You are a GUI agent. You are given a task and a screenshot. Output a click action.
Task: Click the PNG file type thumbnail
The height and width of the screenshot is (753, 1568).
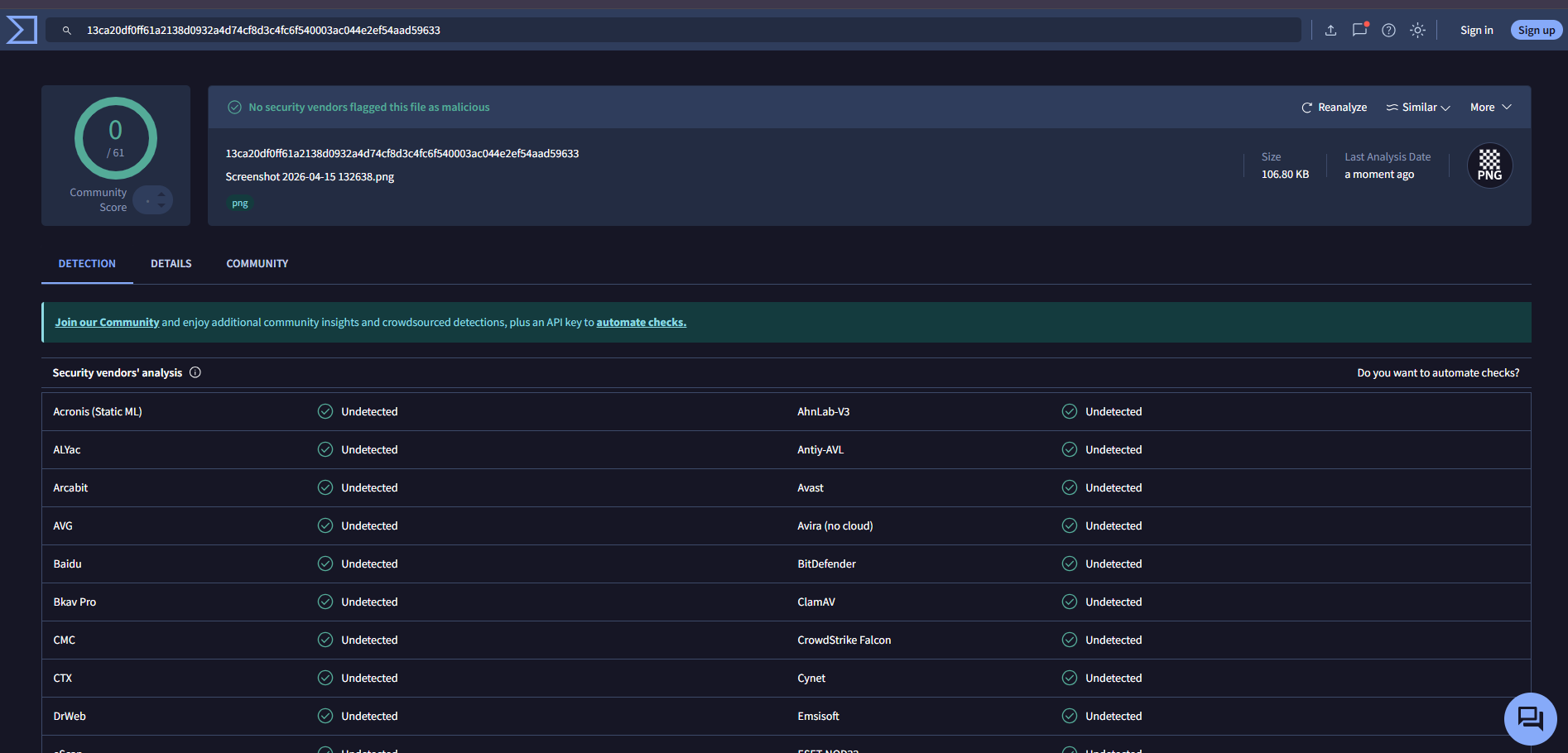[x=1489, y=165]
